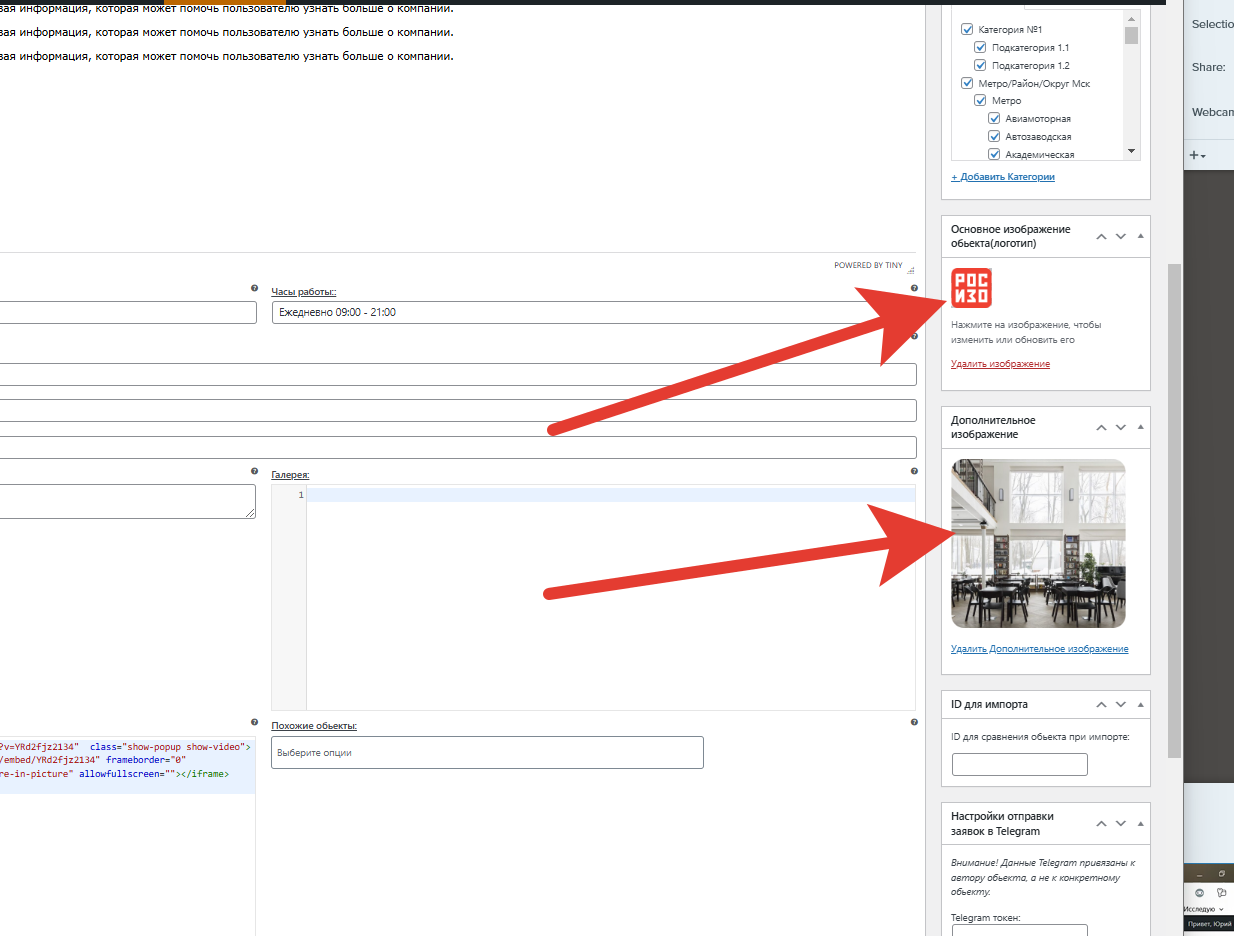Screen dimensions: 1234x936
Task: Click Удалить Дополнительное изображение link
Action: point(1039,649)
